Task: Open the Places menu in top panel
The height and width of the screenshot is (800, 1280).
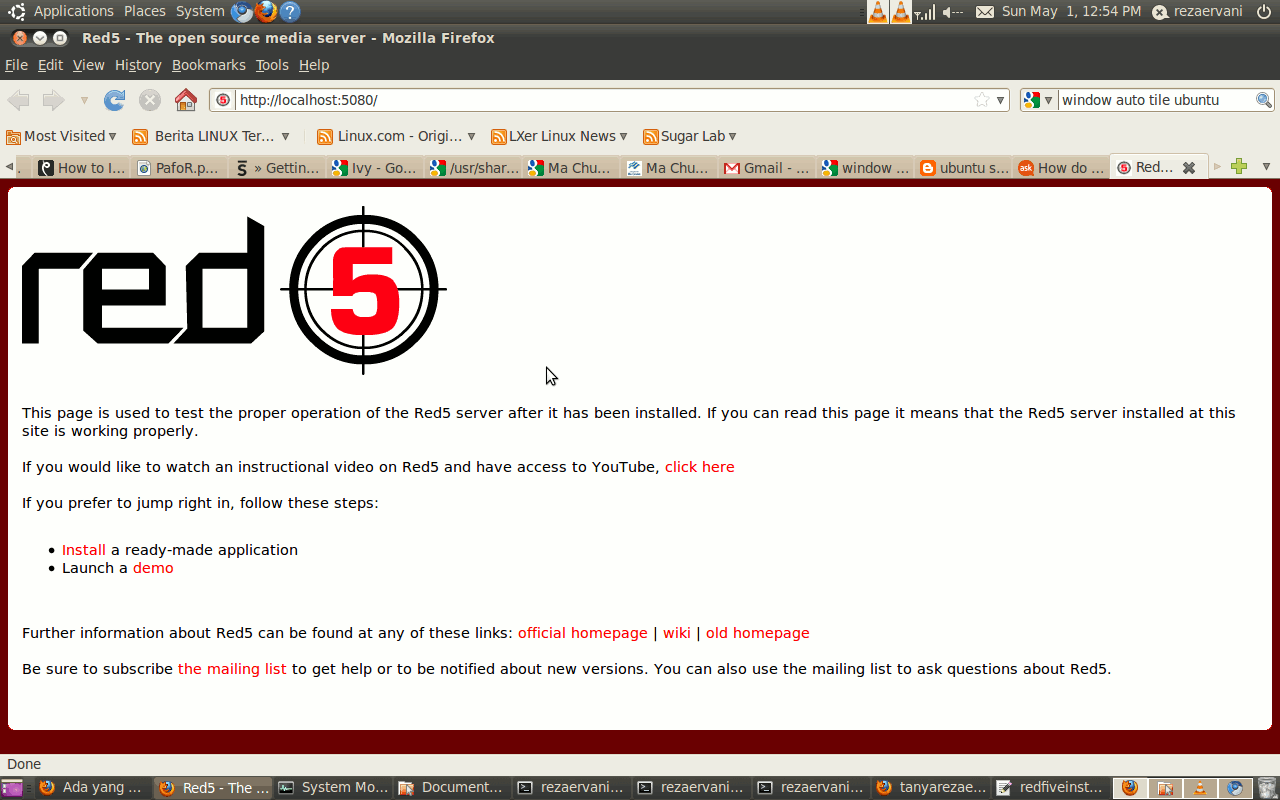Action: point(145,11)
